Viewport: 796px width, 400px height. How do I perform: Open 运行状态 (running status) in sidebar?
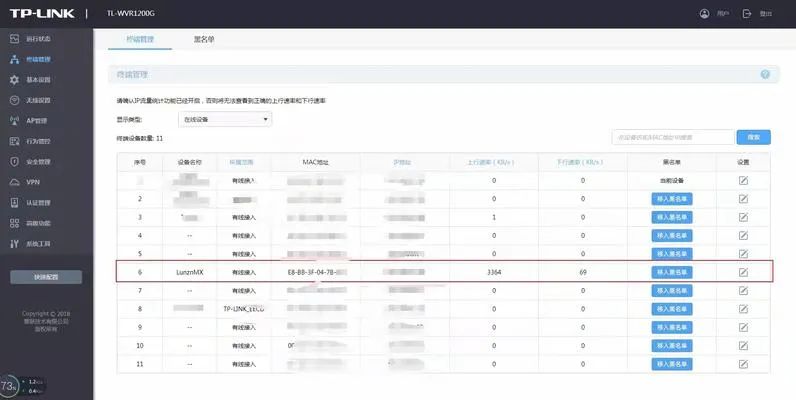pos(30,39)
